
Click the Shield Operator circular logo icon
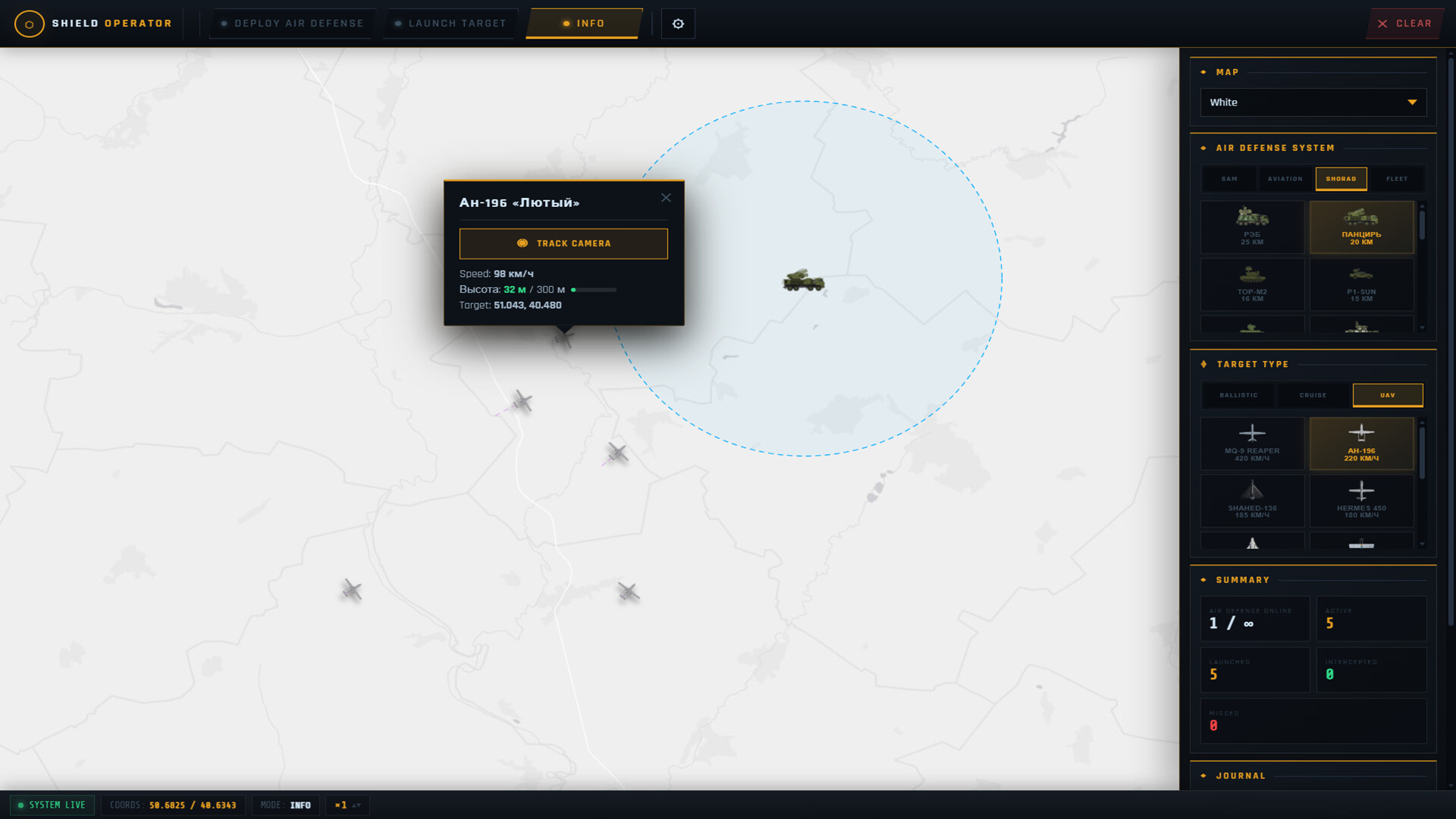(29, 24)
